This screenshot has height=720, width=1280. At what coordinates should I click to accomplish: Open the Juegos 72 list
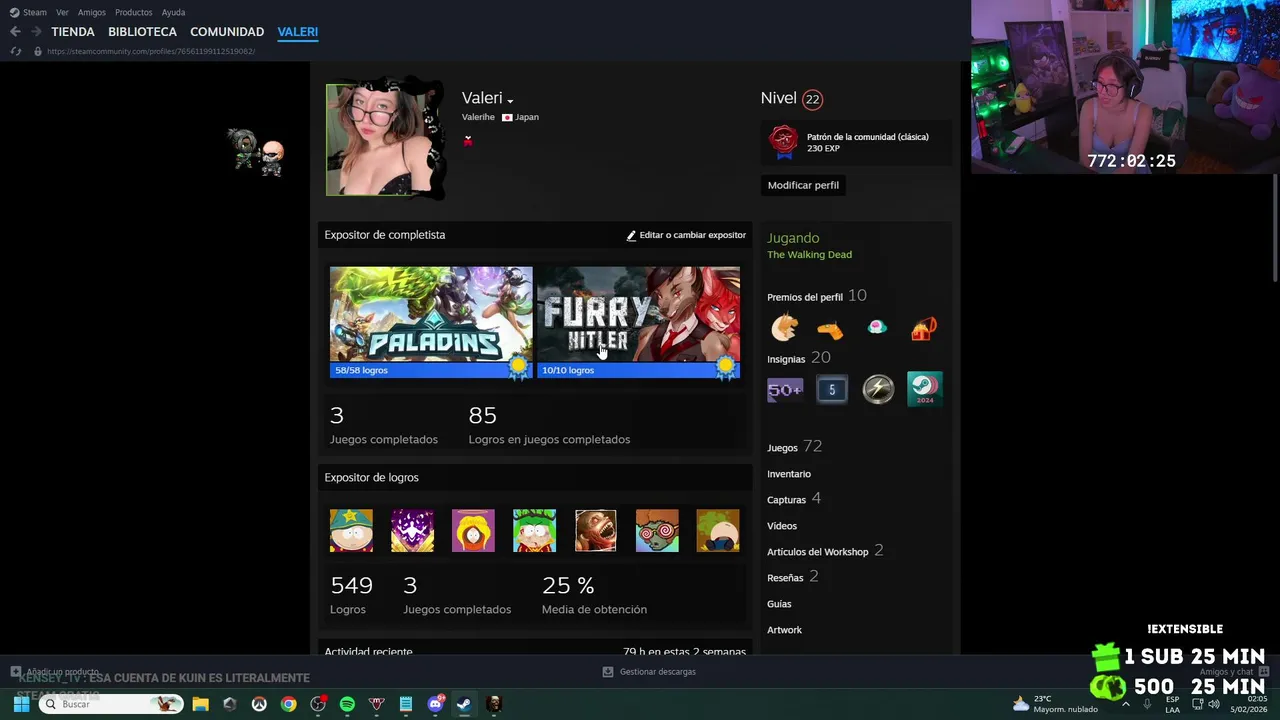click(794, 447)
